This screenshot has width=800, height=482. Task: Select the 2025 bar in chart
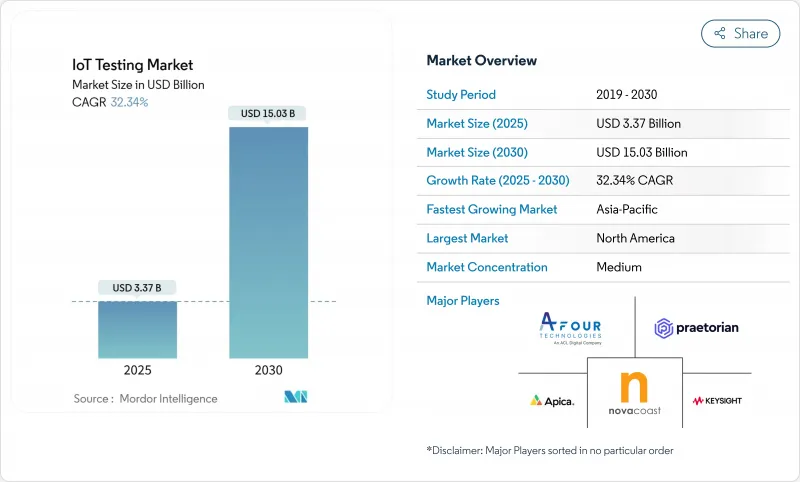point(137,329)
